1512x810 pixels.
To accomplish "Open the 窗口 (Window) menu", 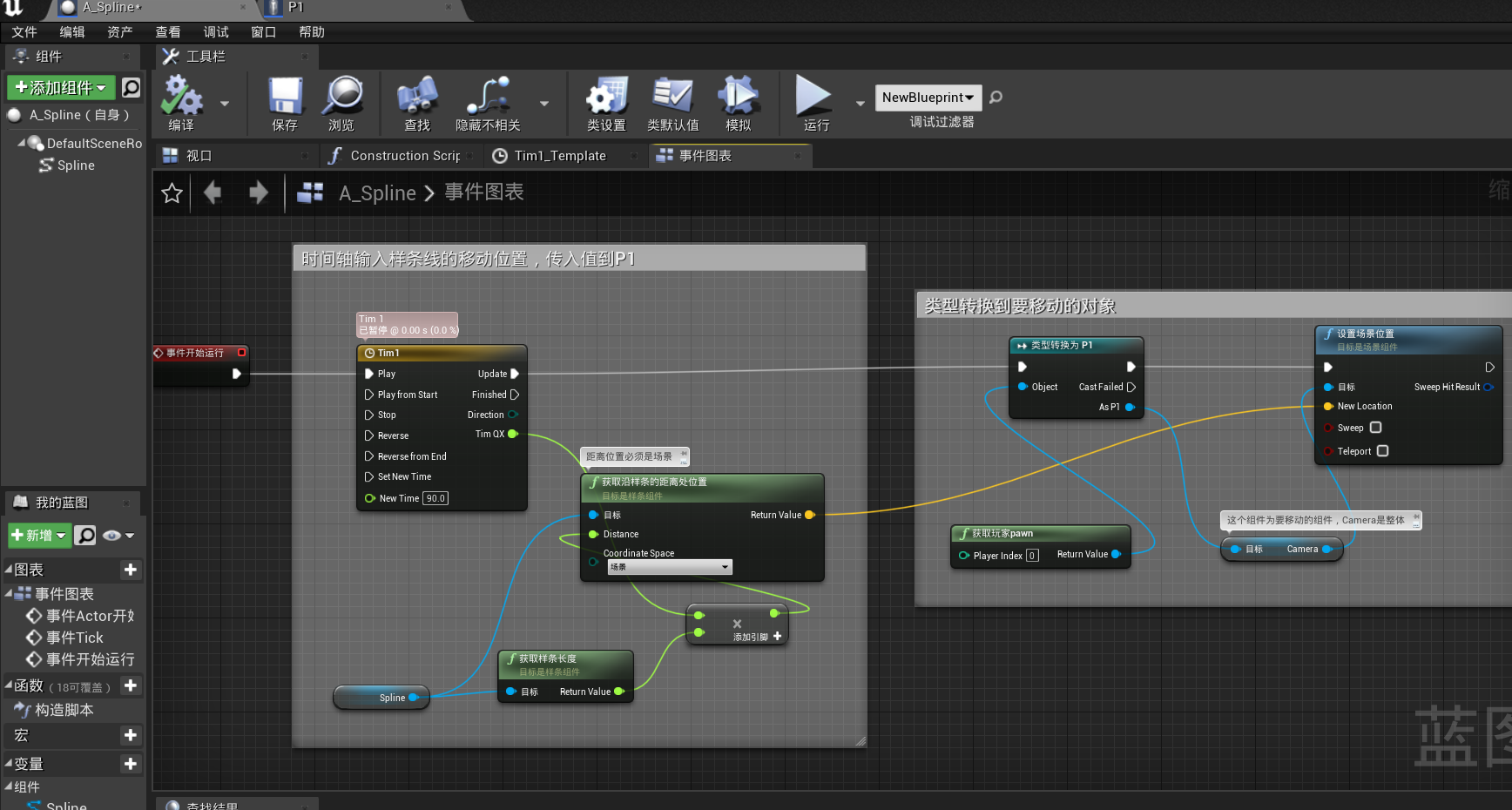I will [264, 32].
